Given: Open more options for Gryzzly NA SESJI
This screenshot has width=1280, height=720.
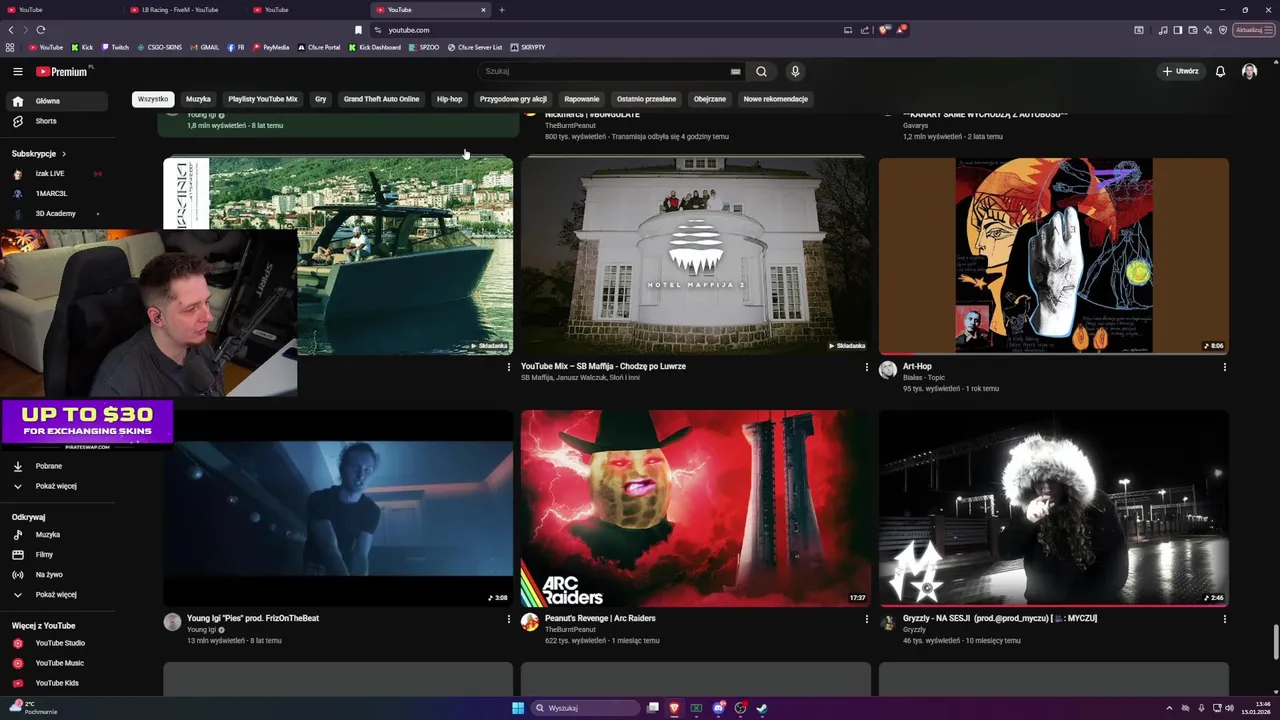Looking at the screenshot, I should tap(1224, 619).
